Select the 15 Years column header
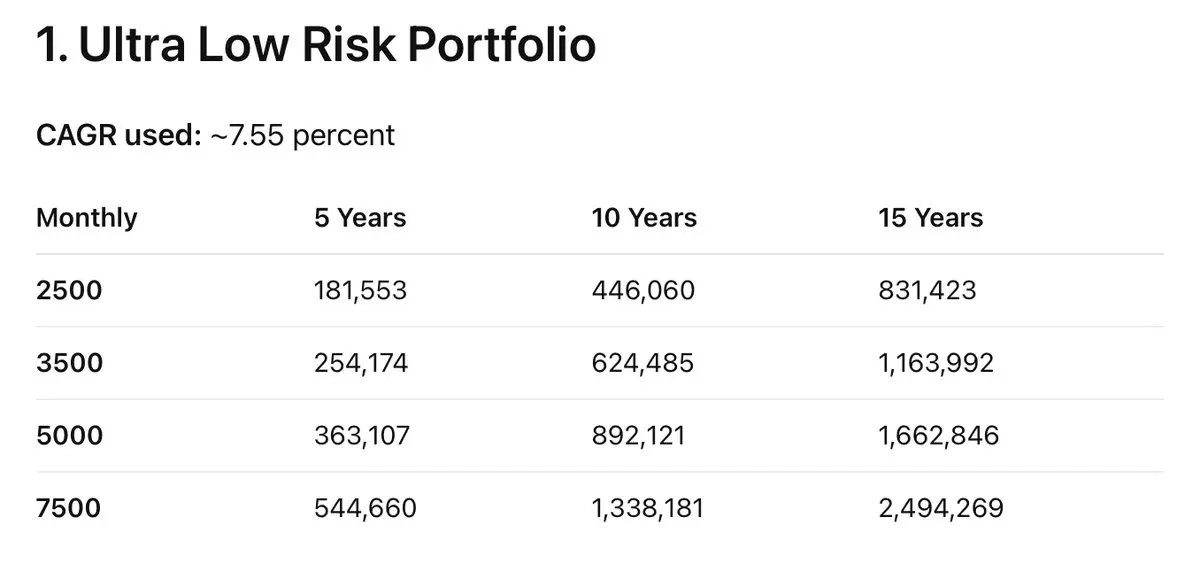The width and height of the screenshot is (1200, 579). coord(930,218)
